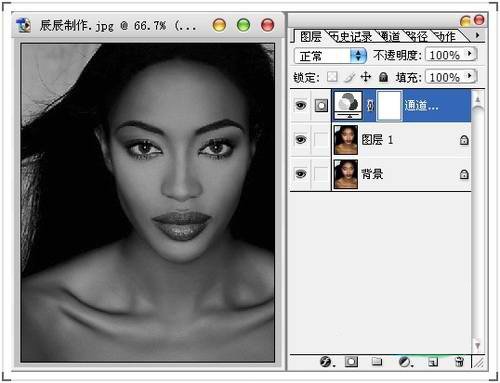
Task: Toggle lock all padlock icon
Action: (x=383, y=77)
